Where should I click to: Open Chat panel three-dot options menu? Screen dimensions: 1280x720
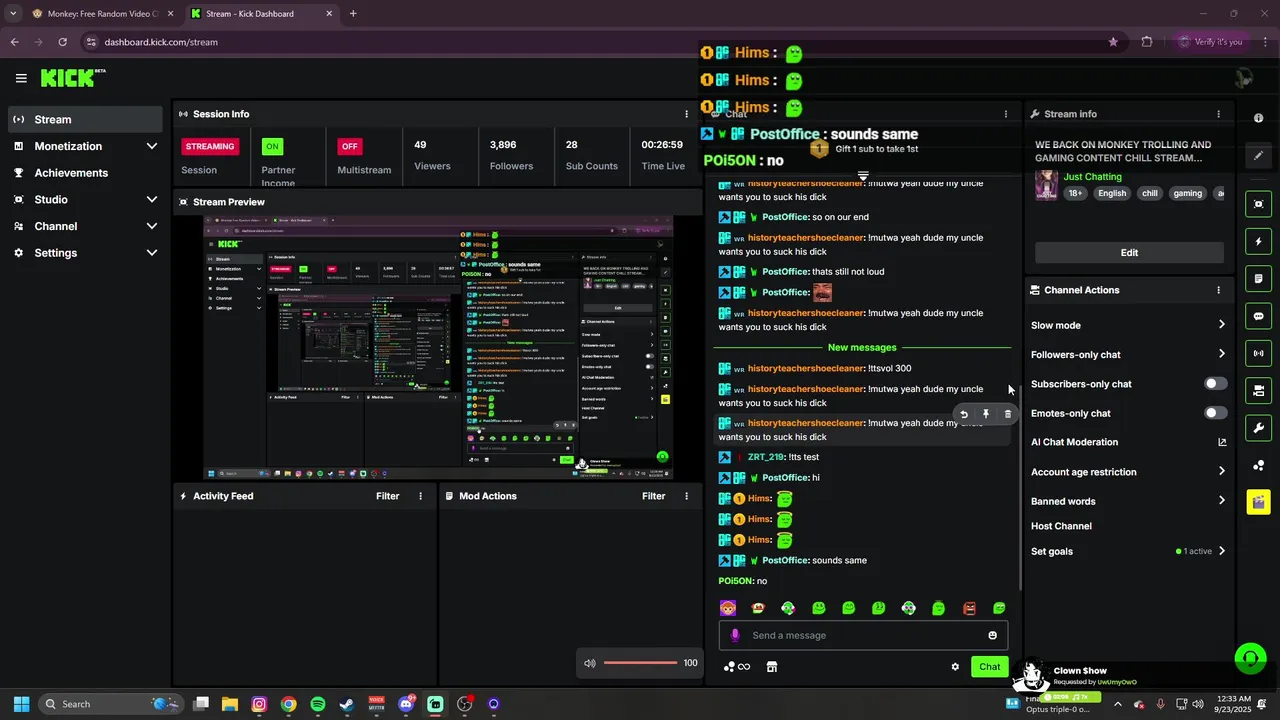(x=1006, y=114)
